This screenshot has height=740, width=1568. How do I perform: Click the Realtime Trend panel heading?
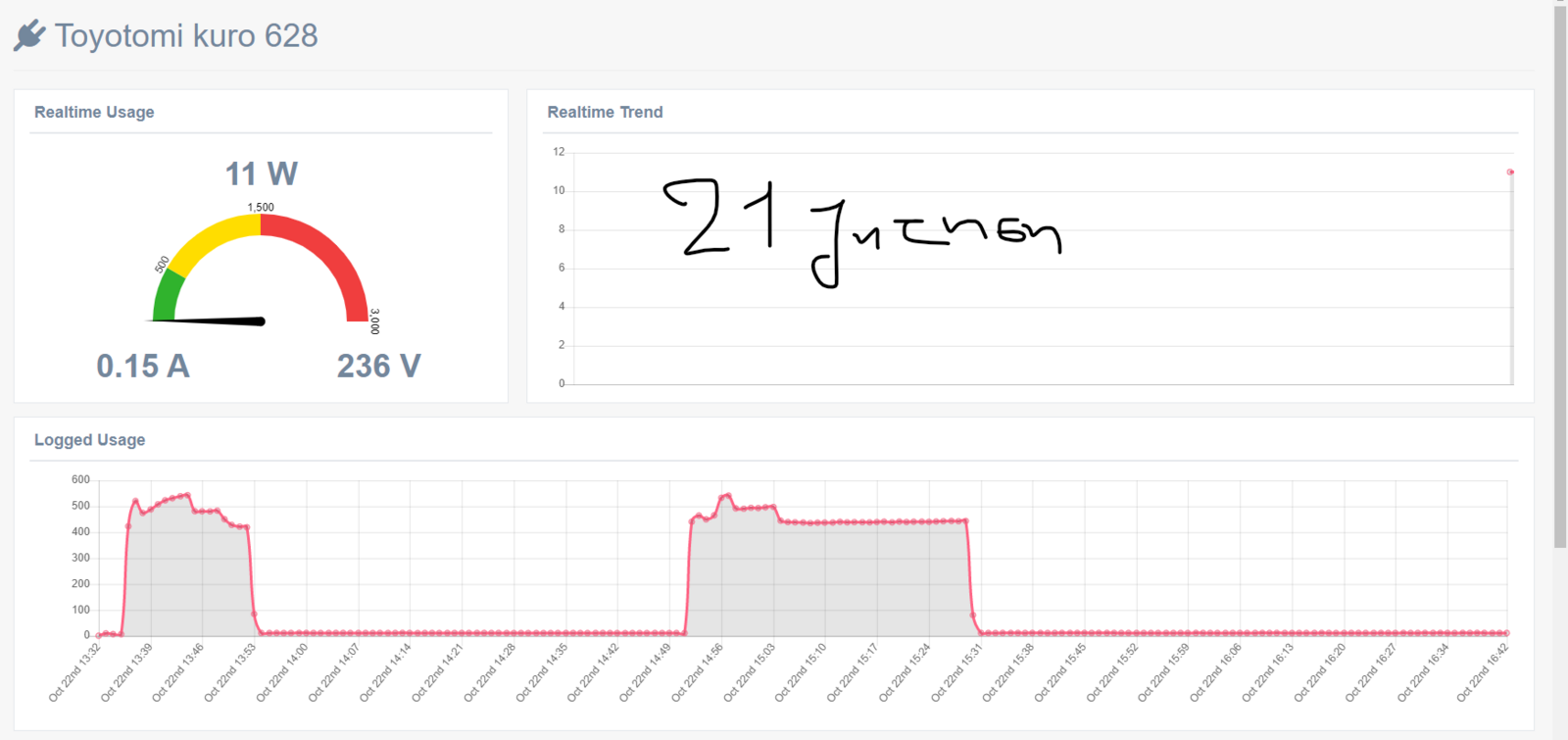click(x=605, y=112)
